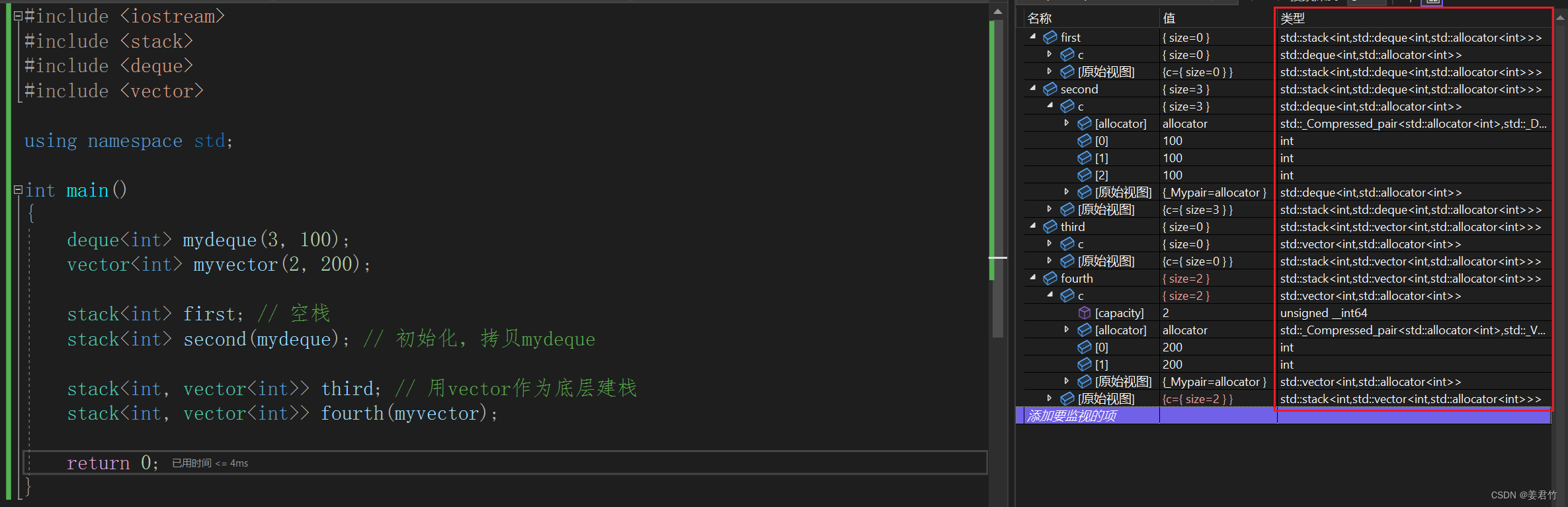
Task: Click the purple [capacity] field icon
Action: point(1085,313)
